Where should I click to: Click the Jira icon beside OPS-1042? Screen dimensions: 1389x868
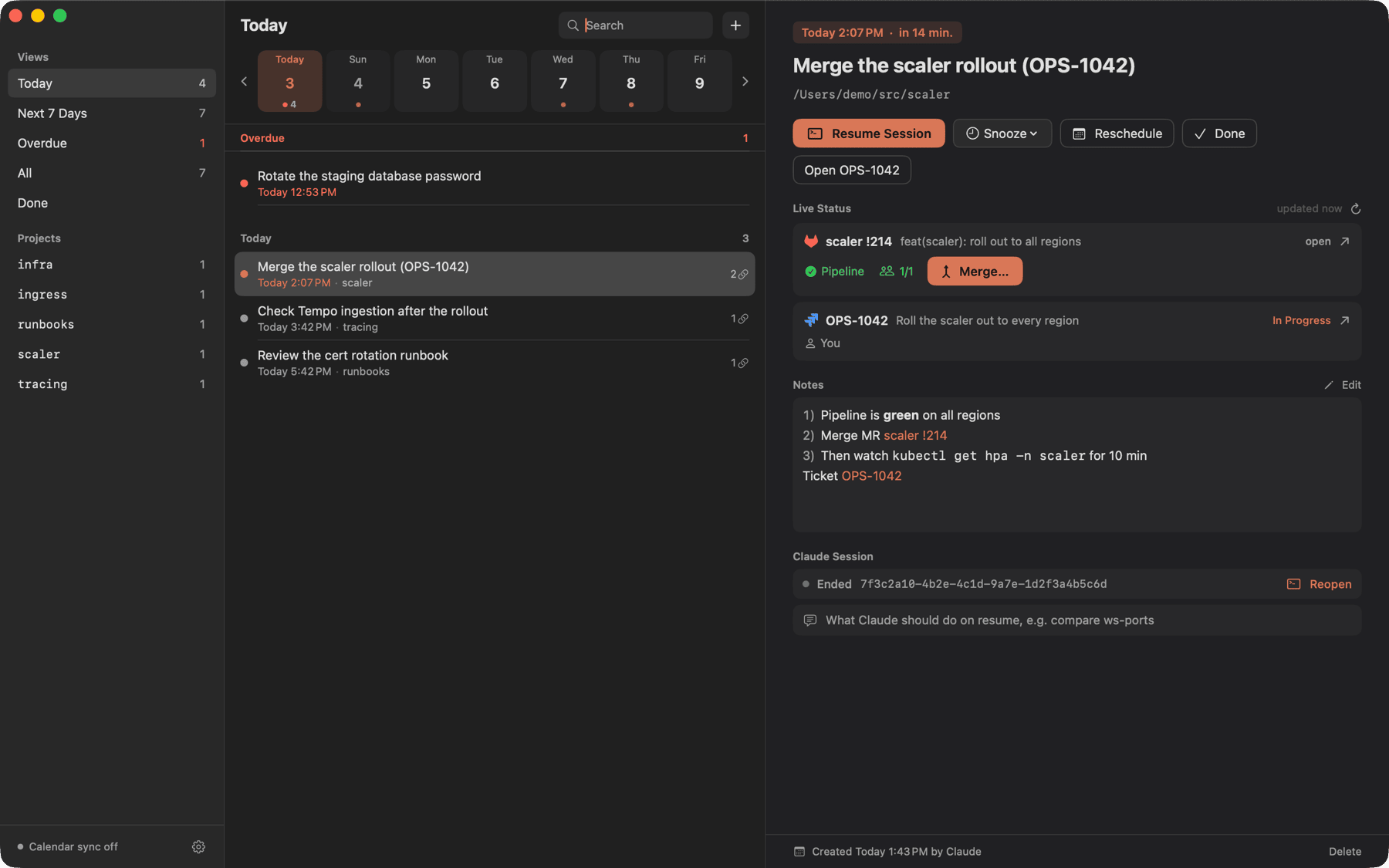click(811, 320)
